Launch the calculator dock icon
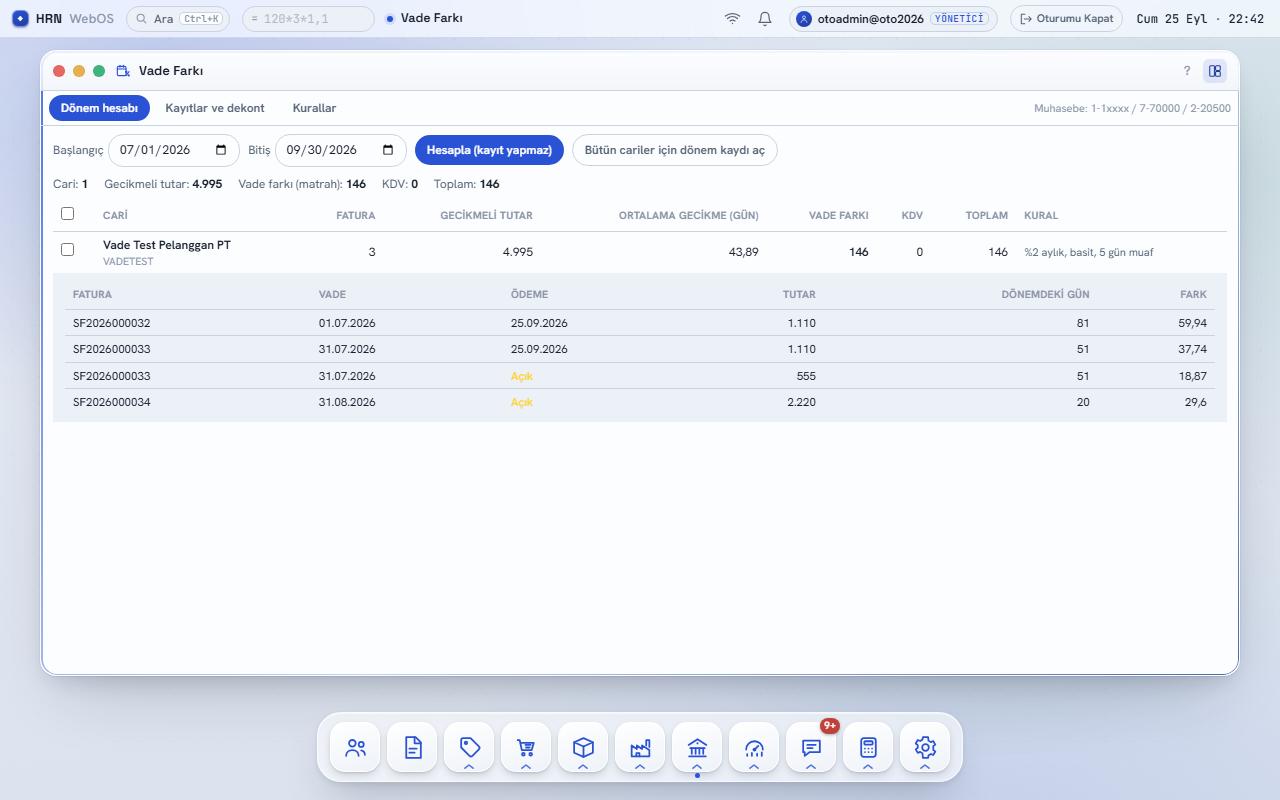This screenshot has height=800, width=1280. pyautogui.click(x=868, y=745)
